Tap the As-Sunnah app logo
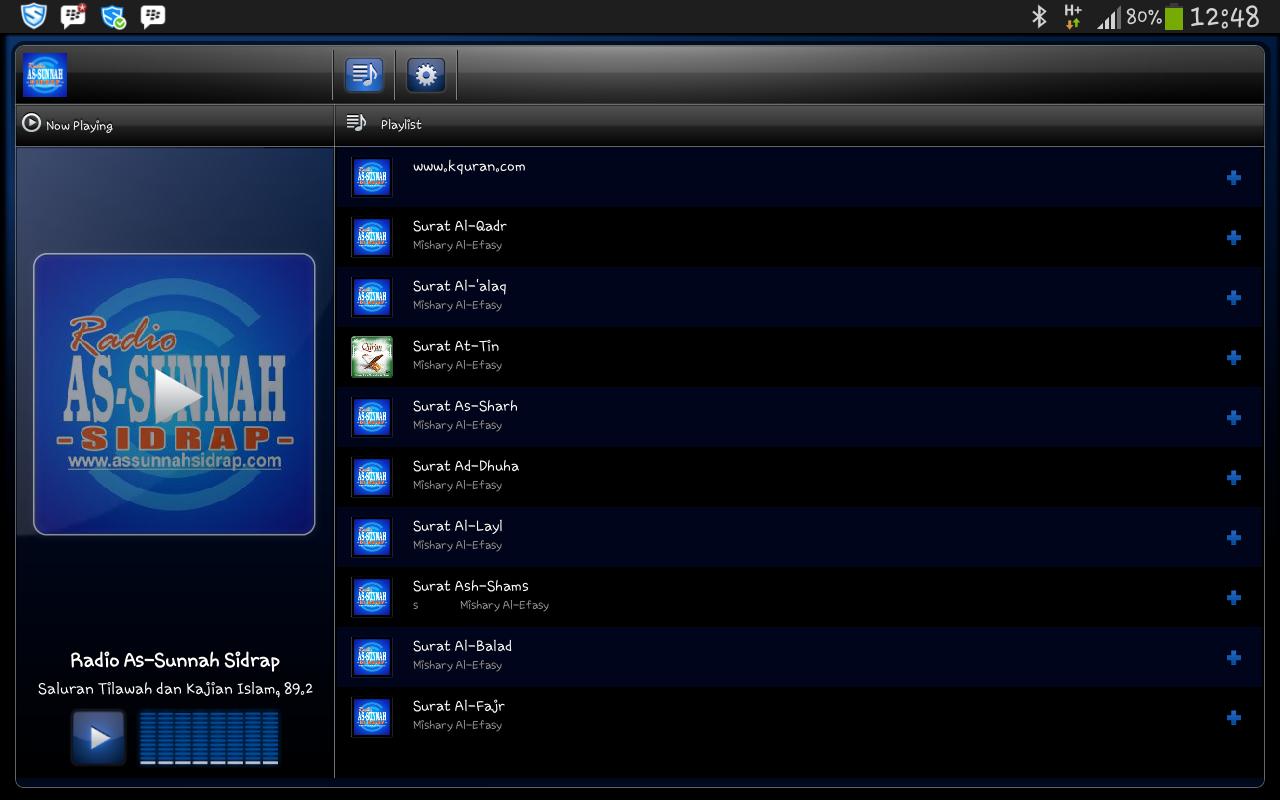This screenshot has width=1280, height=800. [x=45, y=75]
